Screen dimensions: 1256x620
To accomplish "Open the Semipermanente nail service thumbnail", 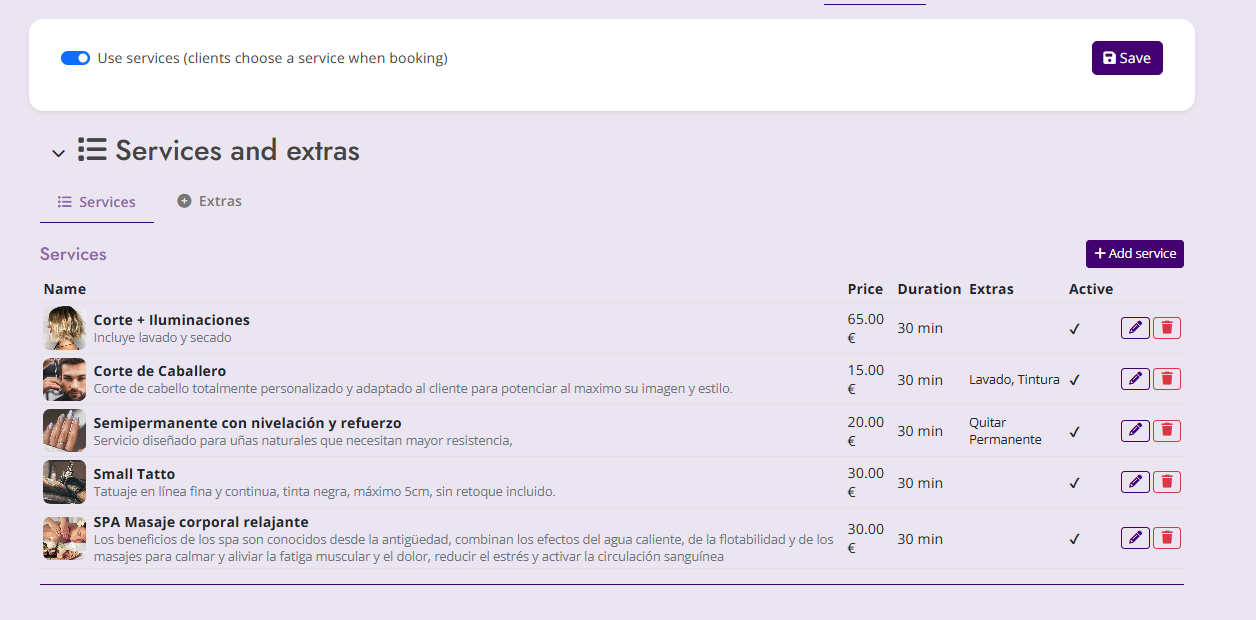I will (64, 431).
